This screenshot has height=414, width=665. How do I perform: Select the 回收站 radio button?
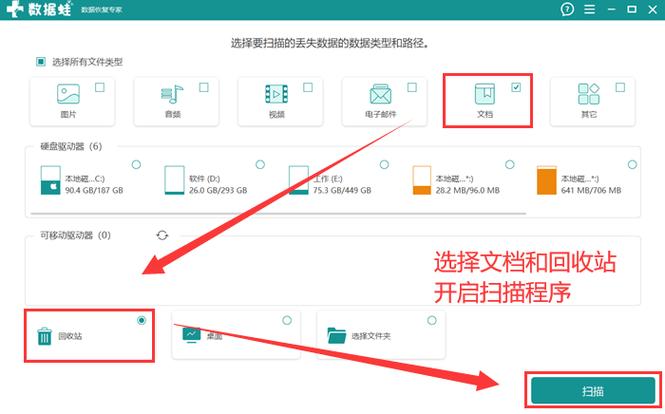[x=142, y=320]
